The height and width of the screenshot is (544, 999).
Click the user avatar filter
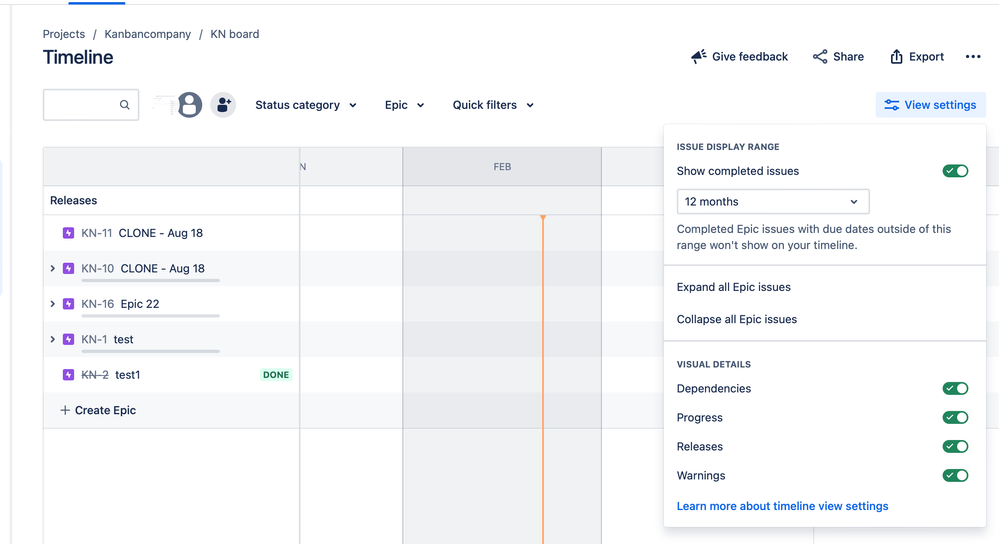pos(190,104)
